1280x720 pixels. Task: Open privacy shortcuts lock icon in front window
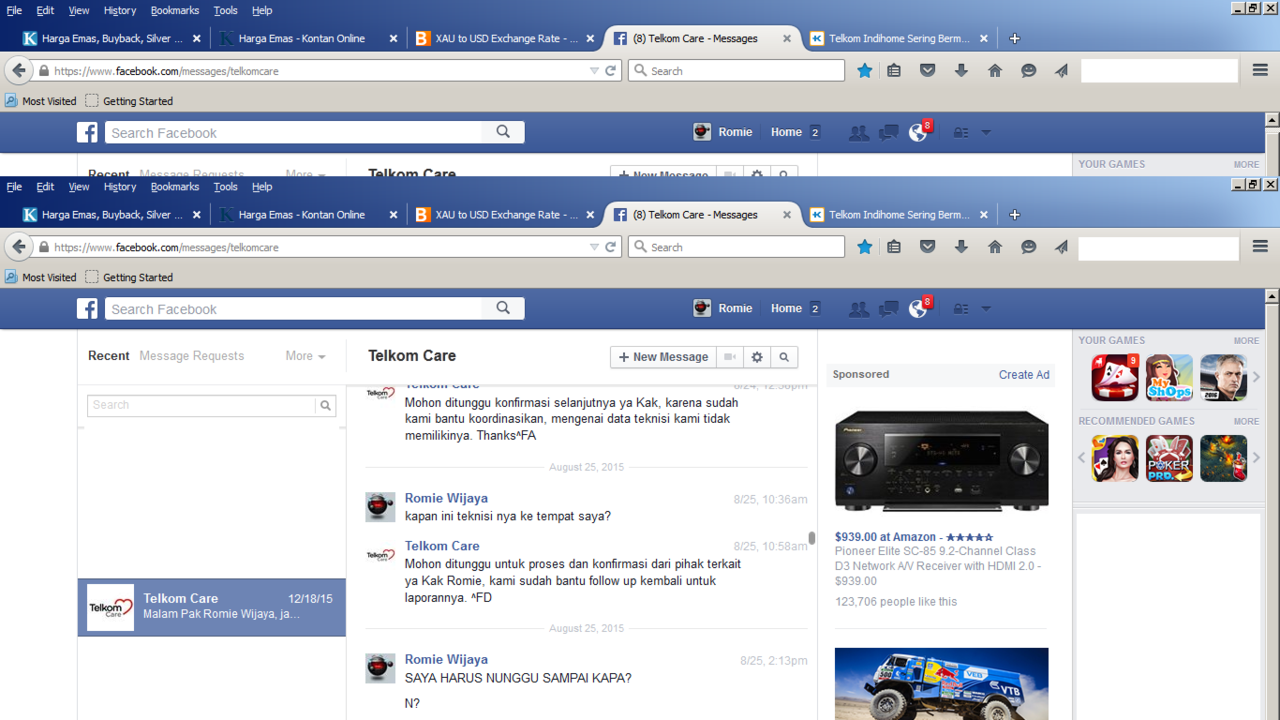tap(960, 309)
